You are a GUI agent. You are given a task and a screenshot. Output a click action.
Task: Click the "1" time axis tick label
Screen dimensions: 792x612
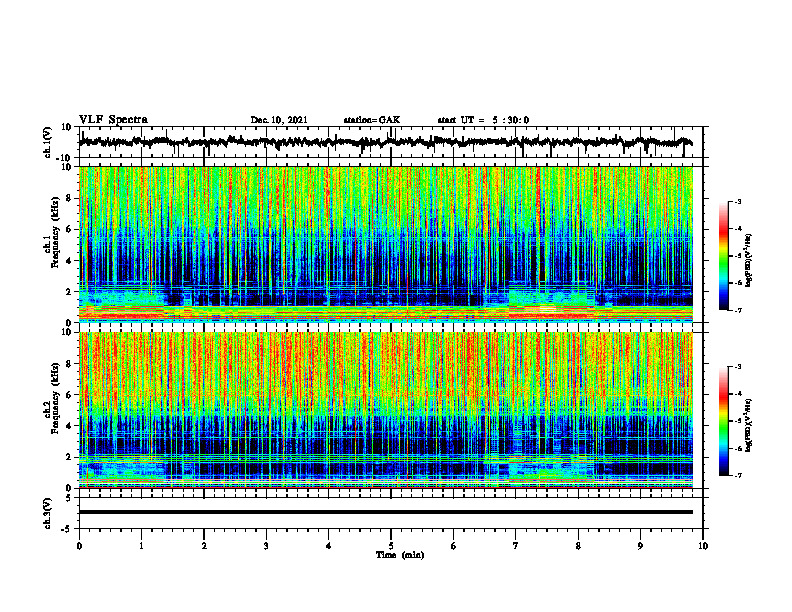141,546
